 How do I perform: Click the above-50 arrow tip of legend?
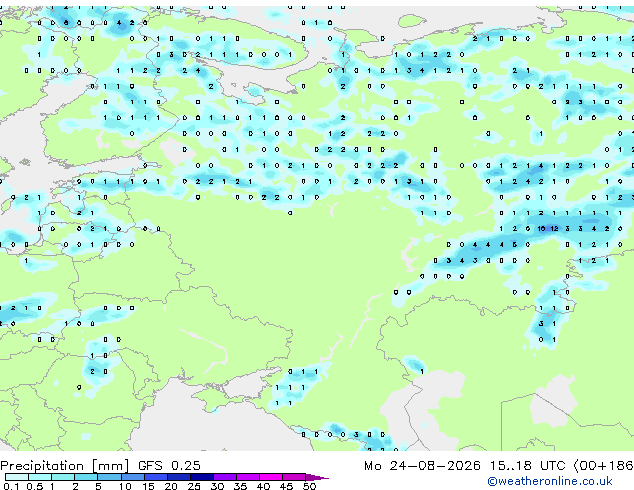point(317,478)
